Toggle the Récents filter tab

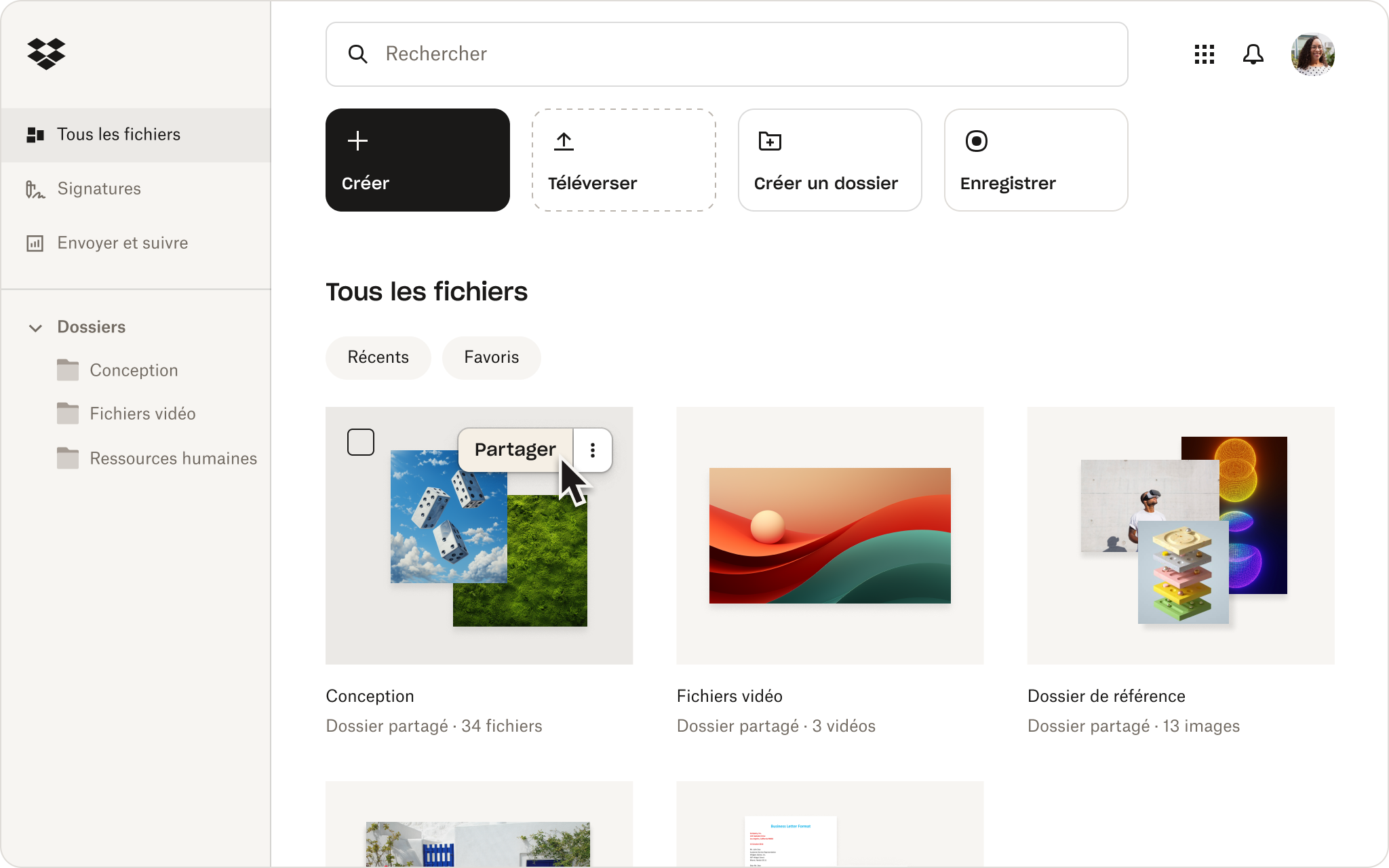point(378,356)
